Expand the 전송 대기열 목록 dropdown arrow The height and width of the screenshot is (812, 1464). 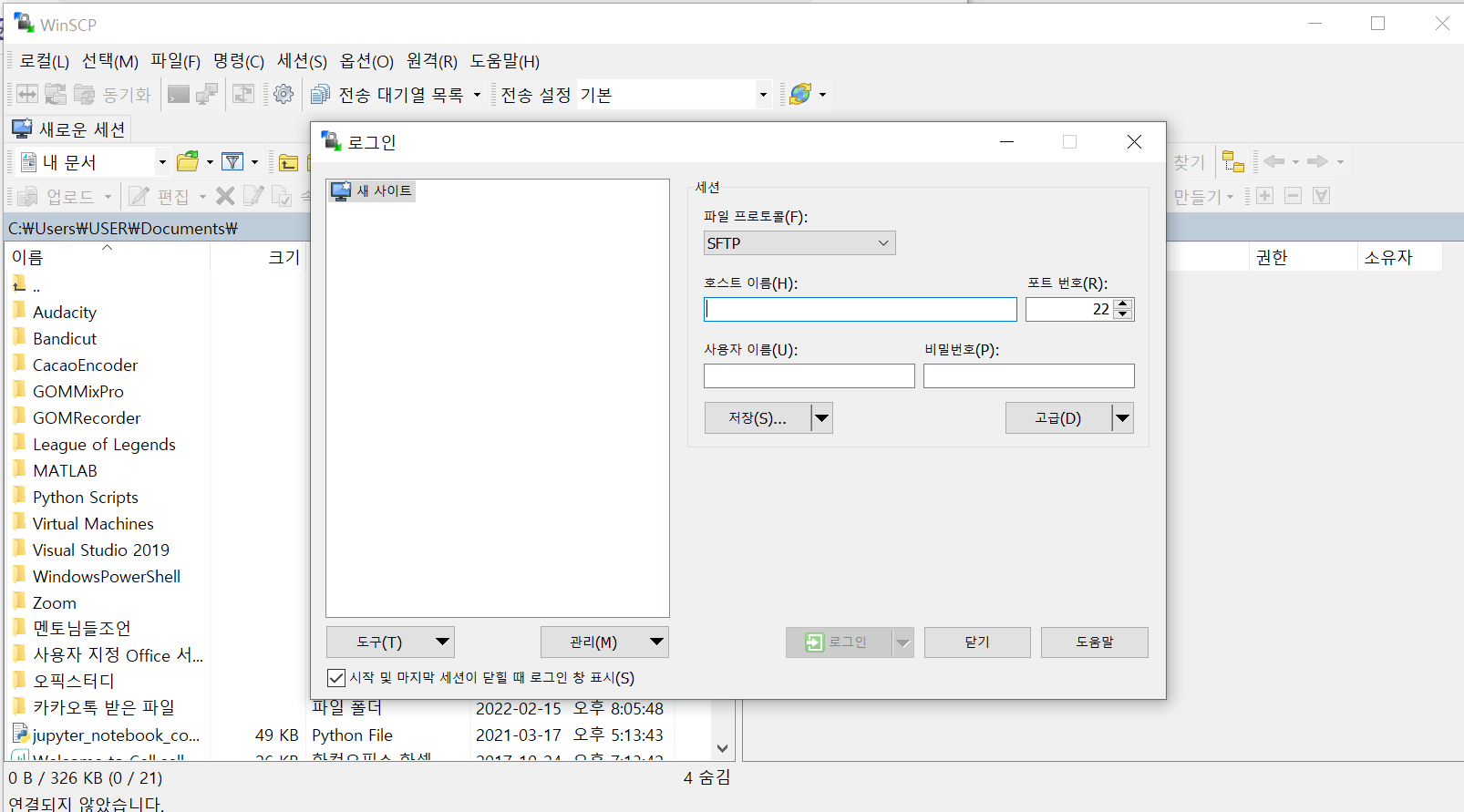pyautogui.click(x=477, y=95)
